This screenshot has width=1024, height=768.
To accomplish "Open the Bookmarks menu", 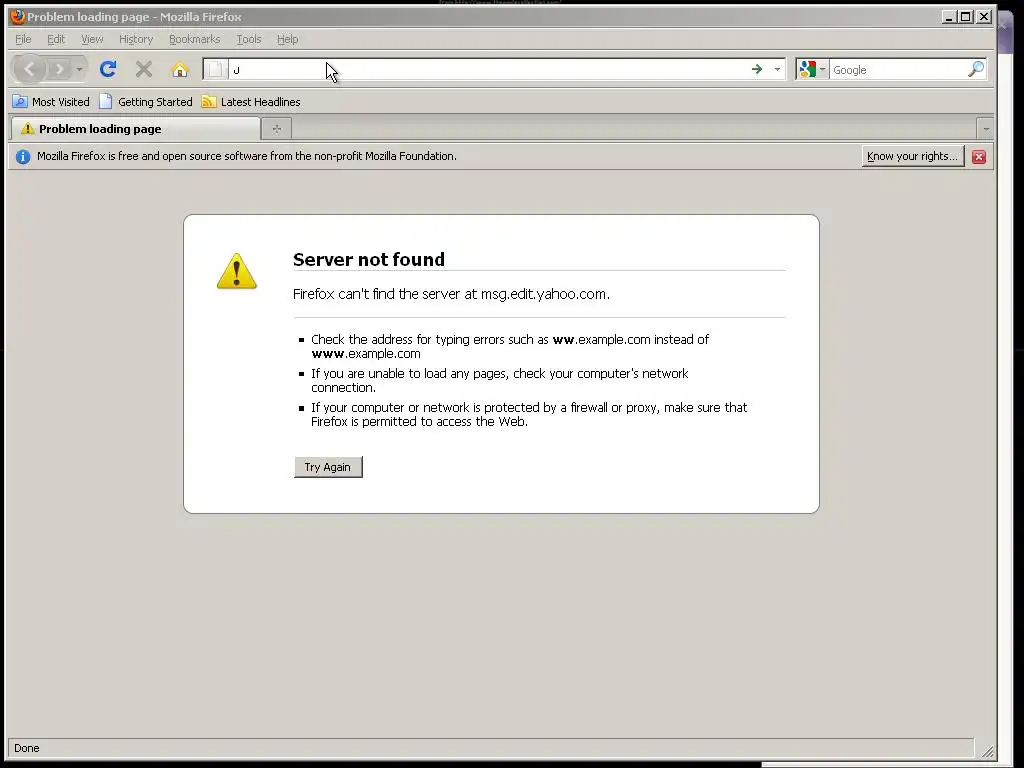I will point(195,39).
